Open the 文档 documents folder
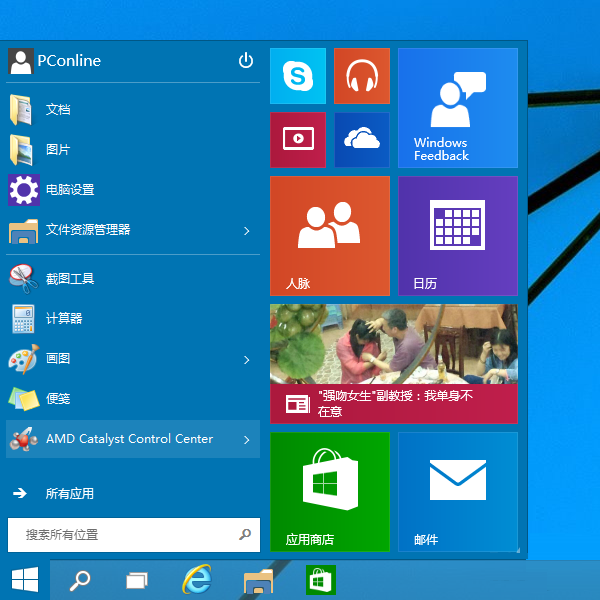600x600 pixels. pos(133,109)
